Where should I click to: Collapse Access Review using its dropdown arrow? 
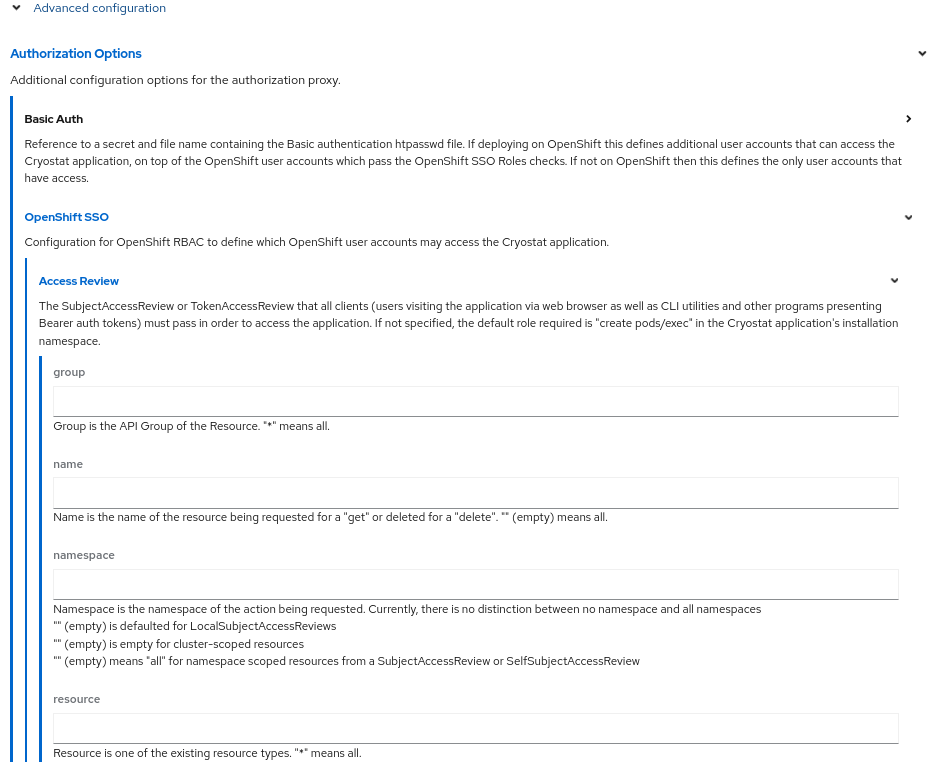coord(894,281)
